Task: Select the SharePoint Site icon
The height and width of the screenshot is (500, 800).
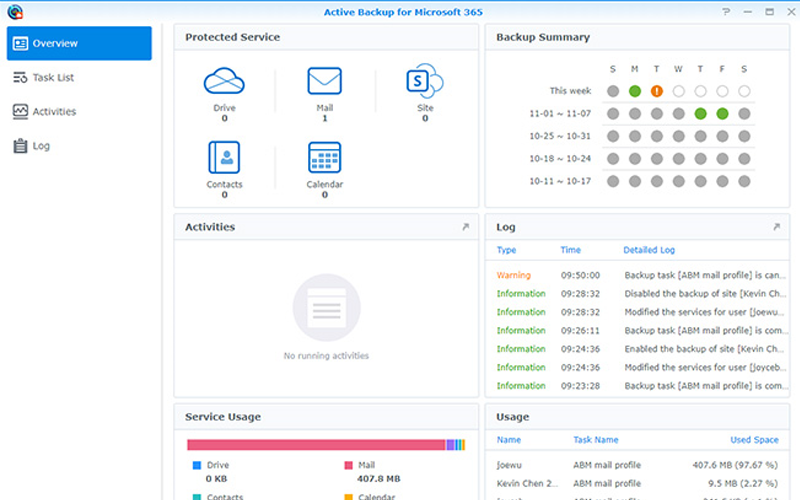Action: click(424, 81)
